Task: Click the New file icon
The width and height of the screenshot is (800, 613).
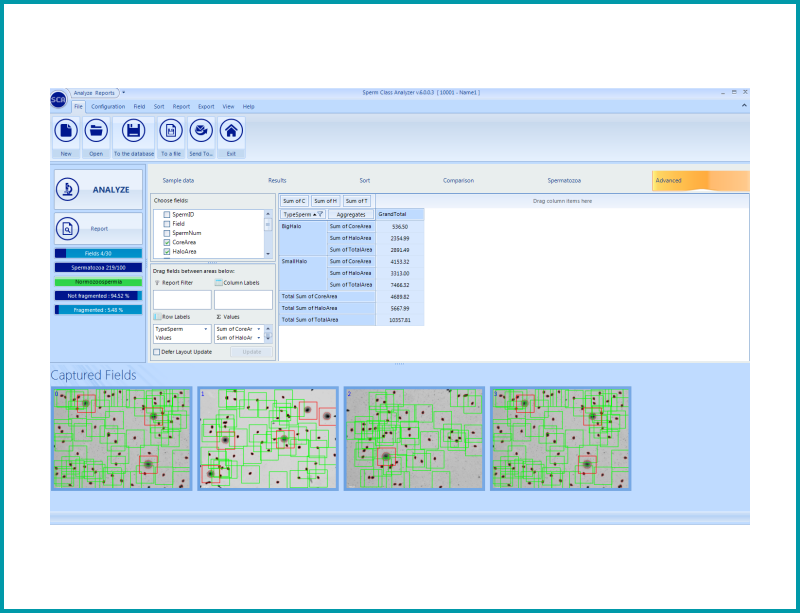Action: click(x=66, y=131)
